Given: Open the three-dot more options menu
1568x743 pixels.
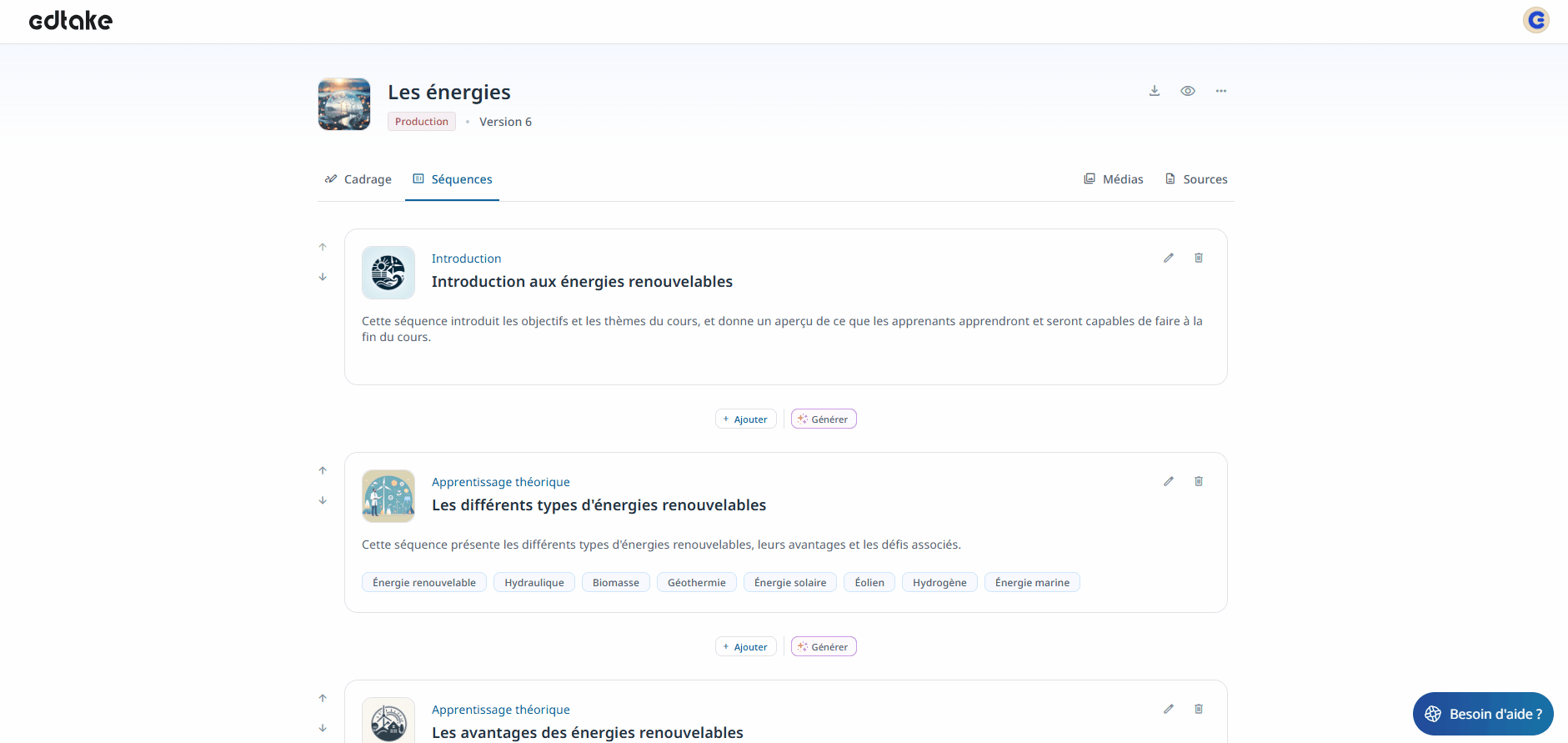Looking at the screenshot, I should (x=1221, y=91).
